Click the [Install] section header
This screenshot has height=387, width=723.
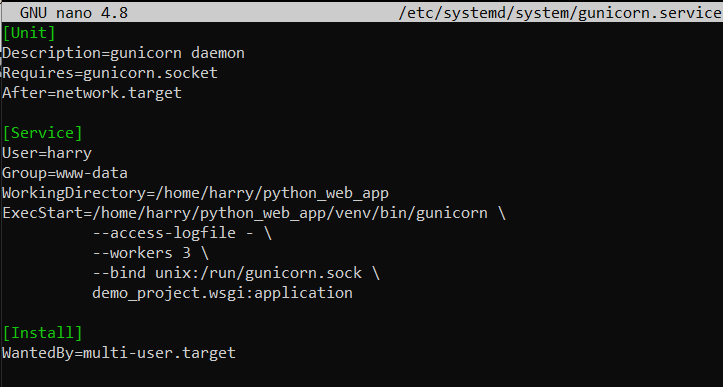tap(42, 333)
